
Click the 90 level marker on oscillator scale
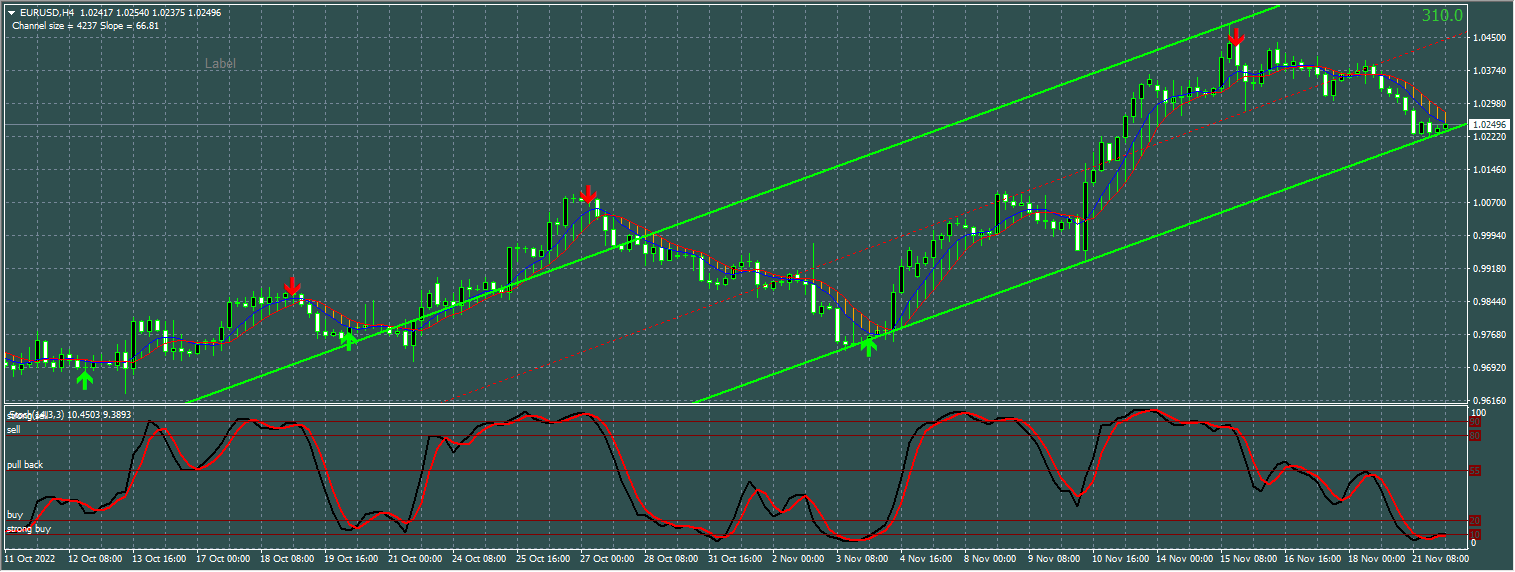(1475, 423)
